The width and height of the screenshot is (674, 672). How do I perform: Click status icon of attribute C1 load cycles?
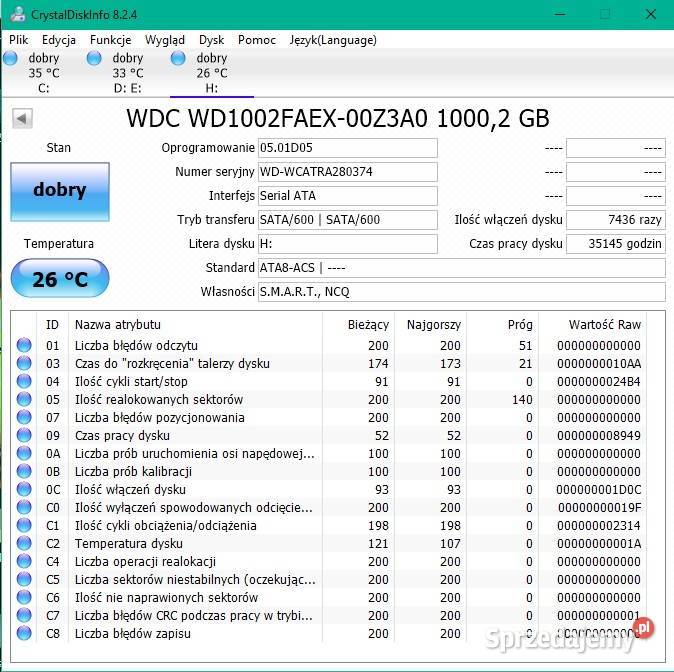(24, 525)
